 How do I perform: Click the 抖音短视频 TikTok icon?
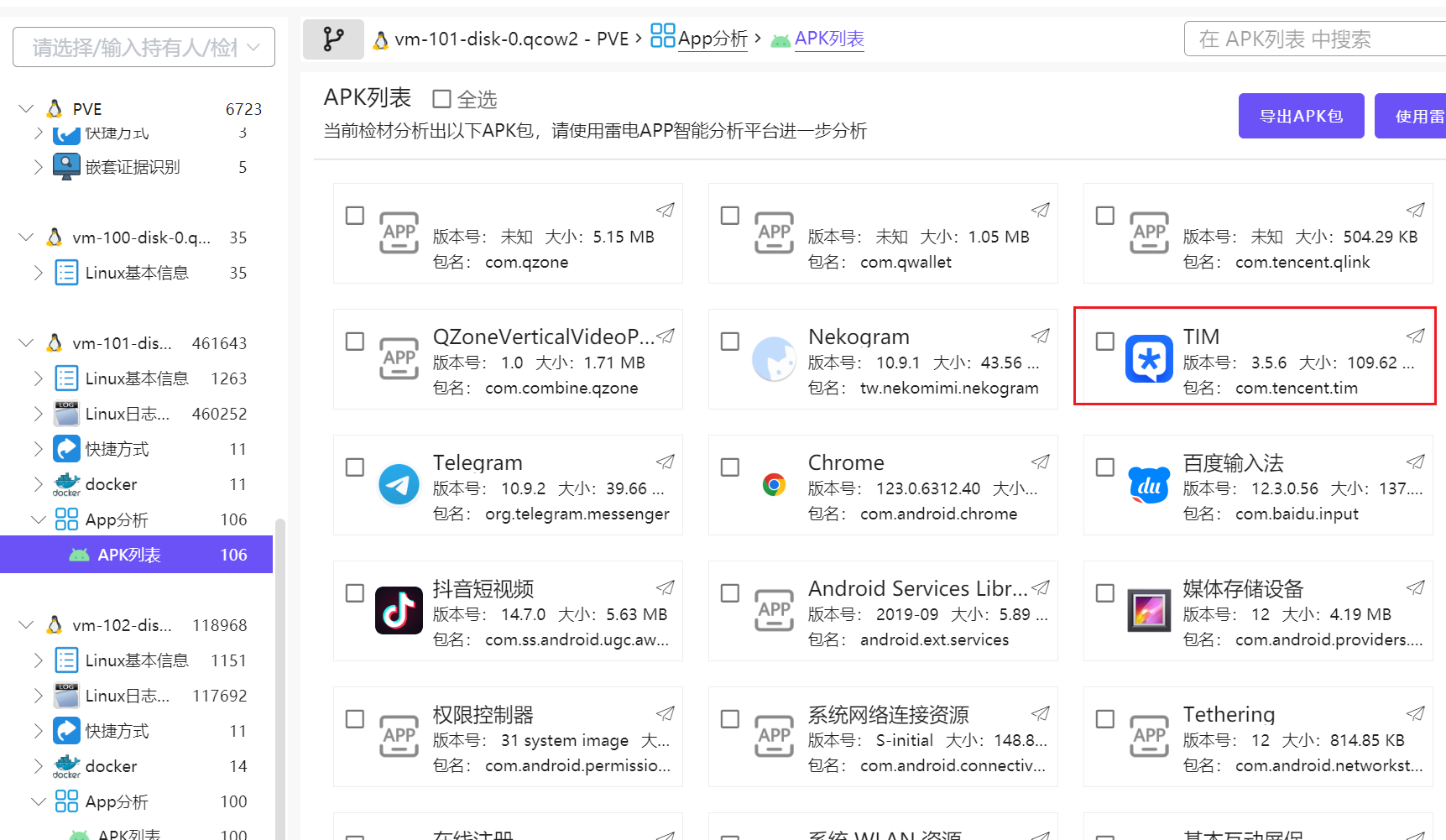pos(399,611)
